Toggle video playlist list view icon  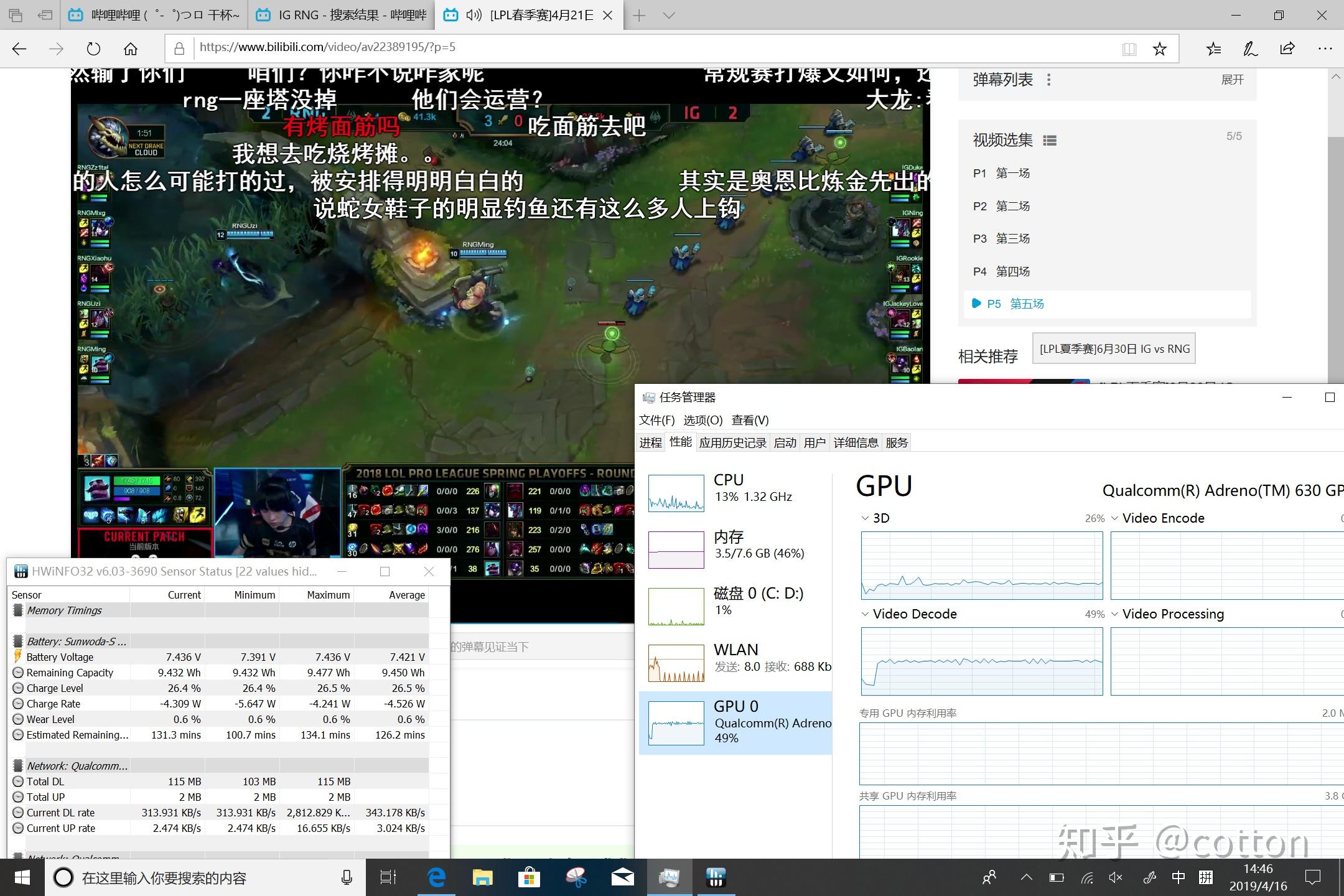tap(1050, 140)
